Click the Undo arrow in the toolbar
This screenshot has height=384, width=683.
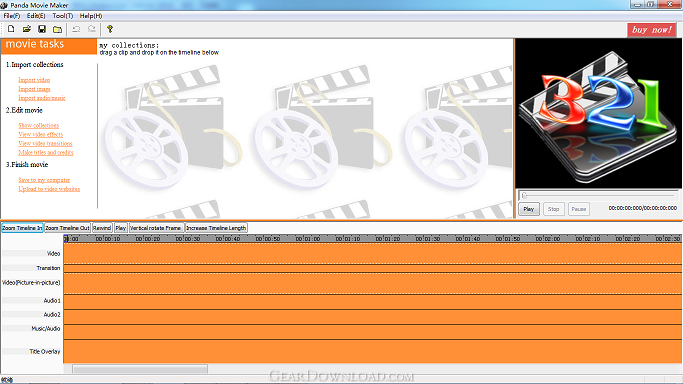[76, 29]
